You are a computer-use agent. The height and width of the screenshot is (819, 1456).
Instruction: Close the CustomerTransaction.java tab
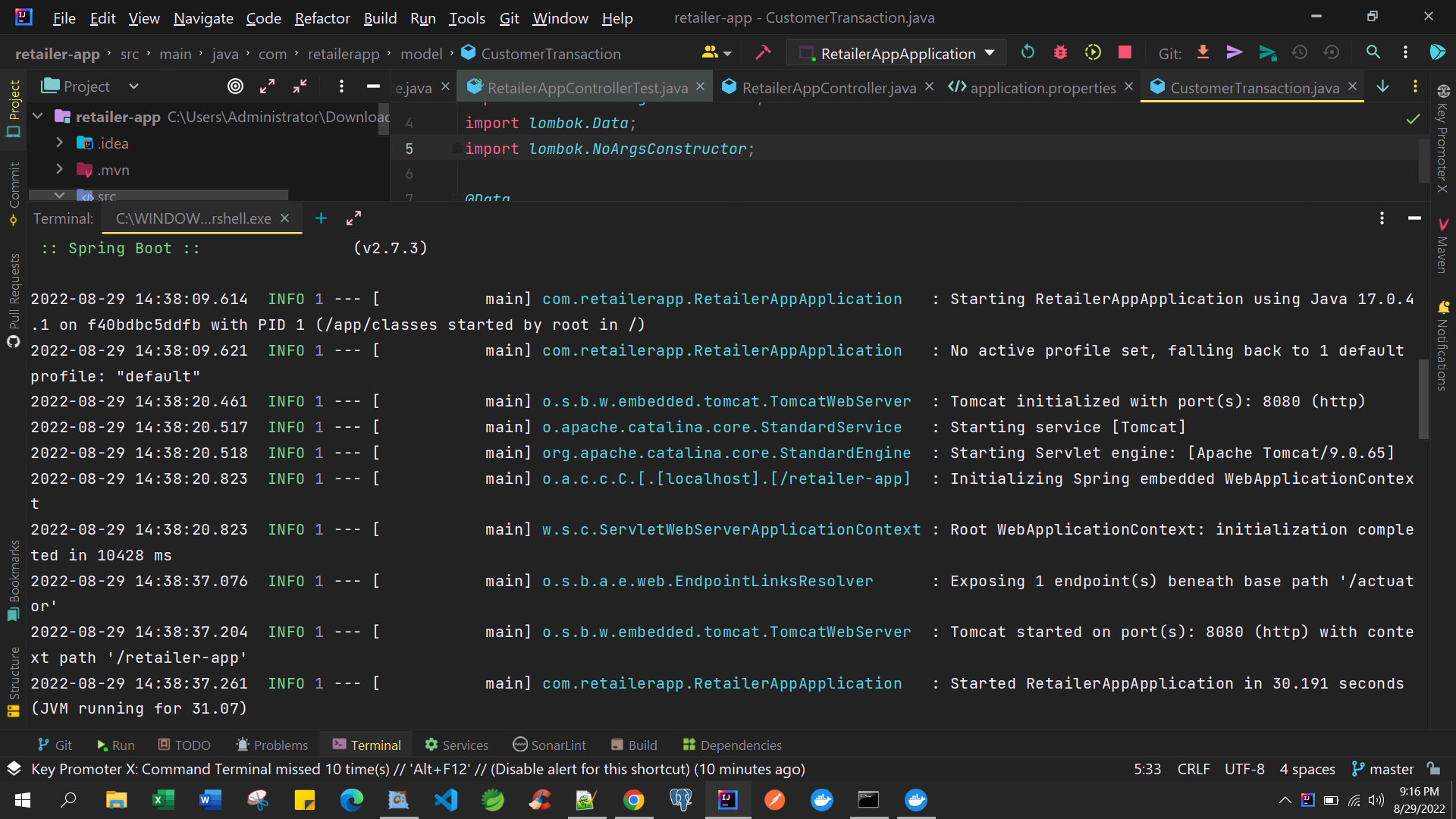coord(1352,86)
